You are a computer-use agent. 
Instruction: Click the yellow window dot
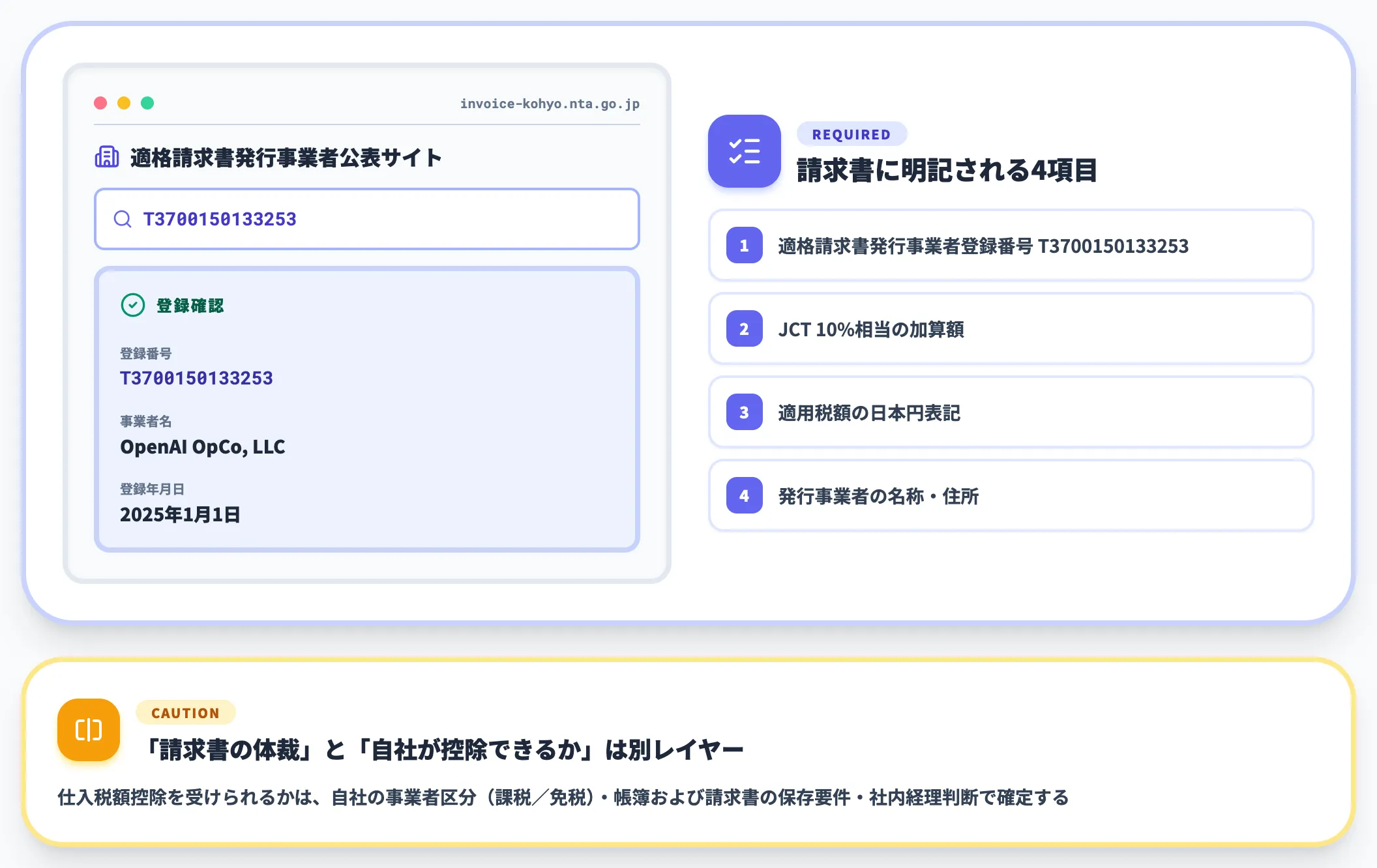[124, 103]
